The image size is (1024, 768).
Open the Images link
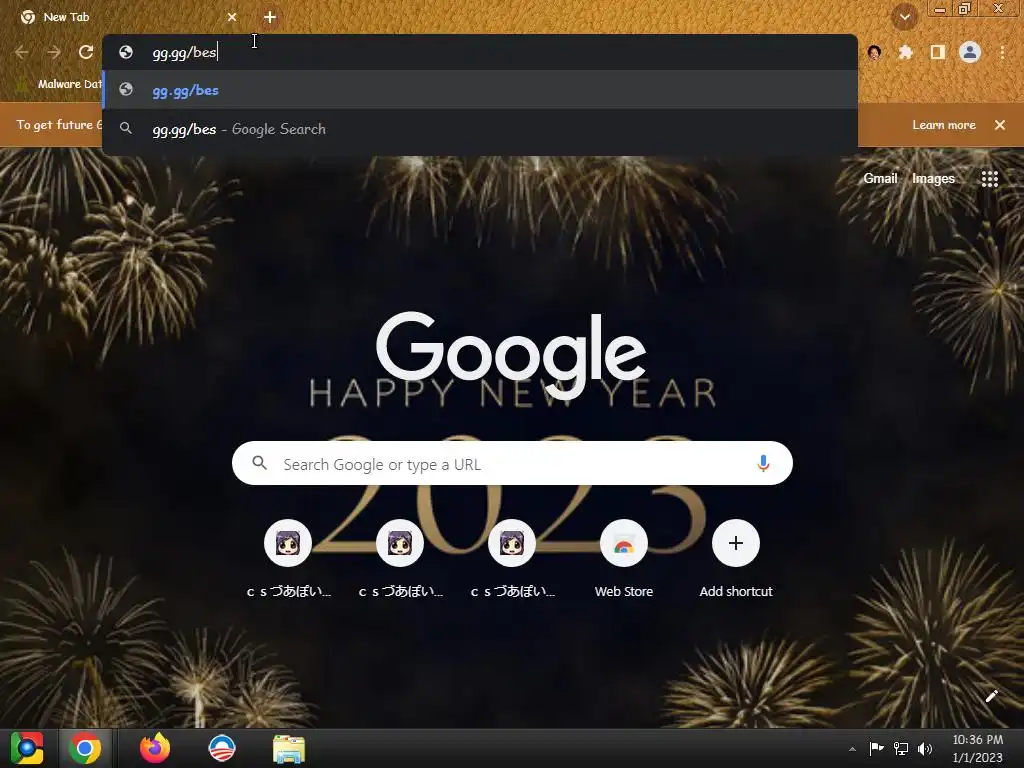(x=933, y=178)
